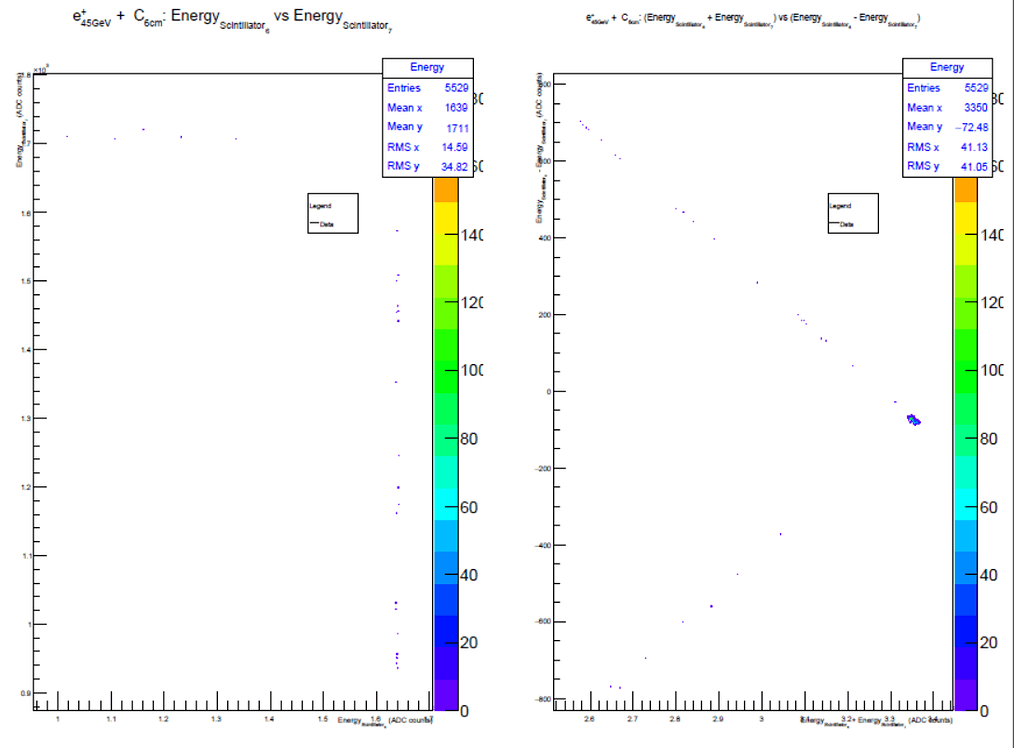Screen dimensions: 1014x748
Task: Select the Mean x 3350 entry in right stats box
Action: pyautogui.click(x=947, y=107)
